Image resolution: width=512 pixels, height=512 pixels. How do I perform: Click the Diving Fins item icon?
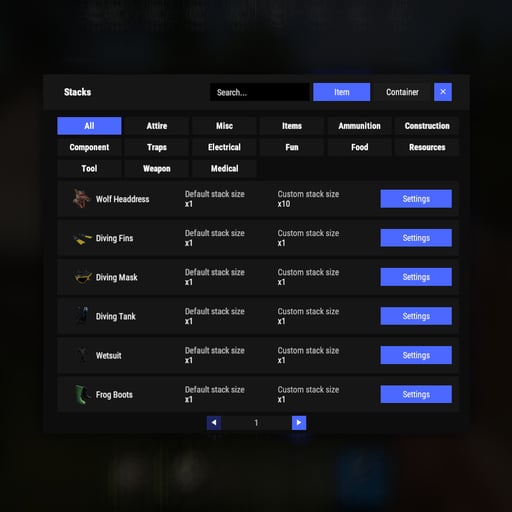[82, 238]
